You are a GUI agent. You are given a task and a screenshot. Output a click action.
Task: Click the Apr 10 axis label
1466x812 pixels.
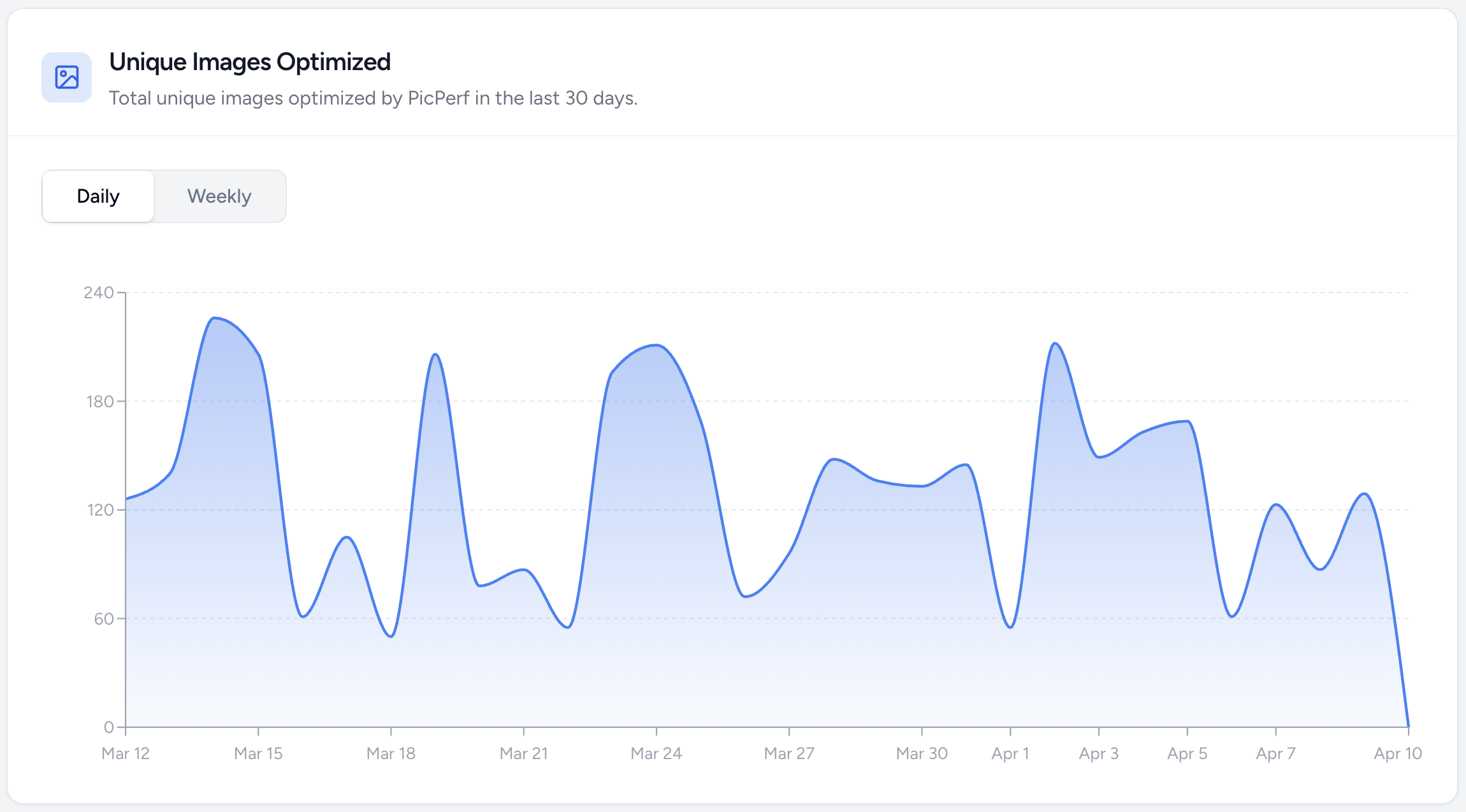click(1397, 753)
